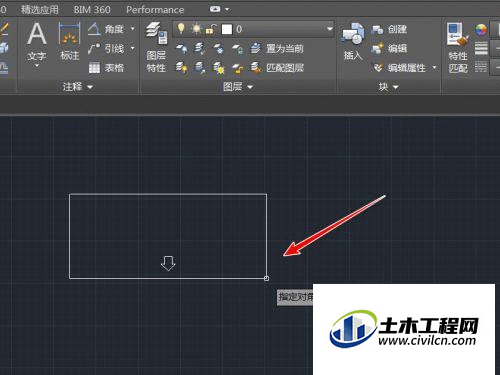The height and width of the screenshot is (375, 500).
Task: Click the lineweight icon with solid lines
Action: pos(481,49)
